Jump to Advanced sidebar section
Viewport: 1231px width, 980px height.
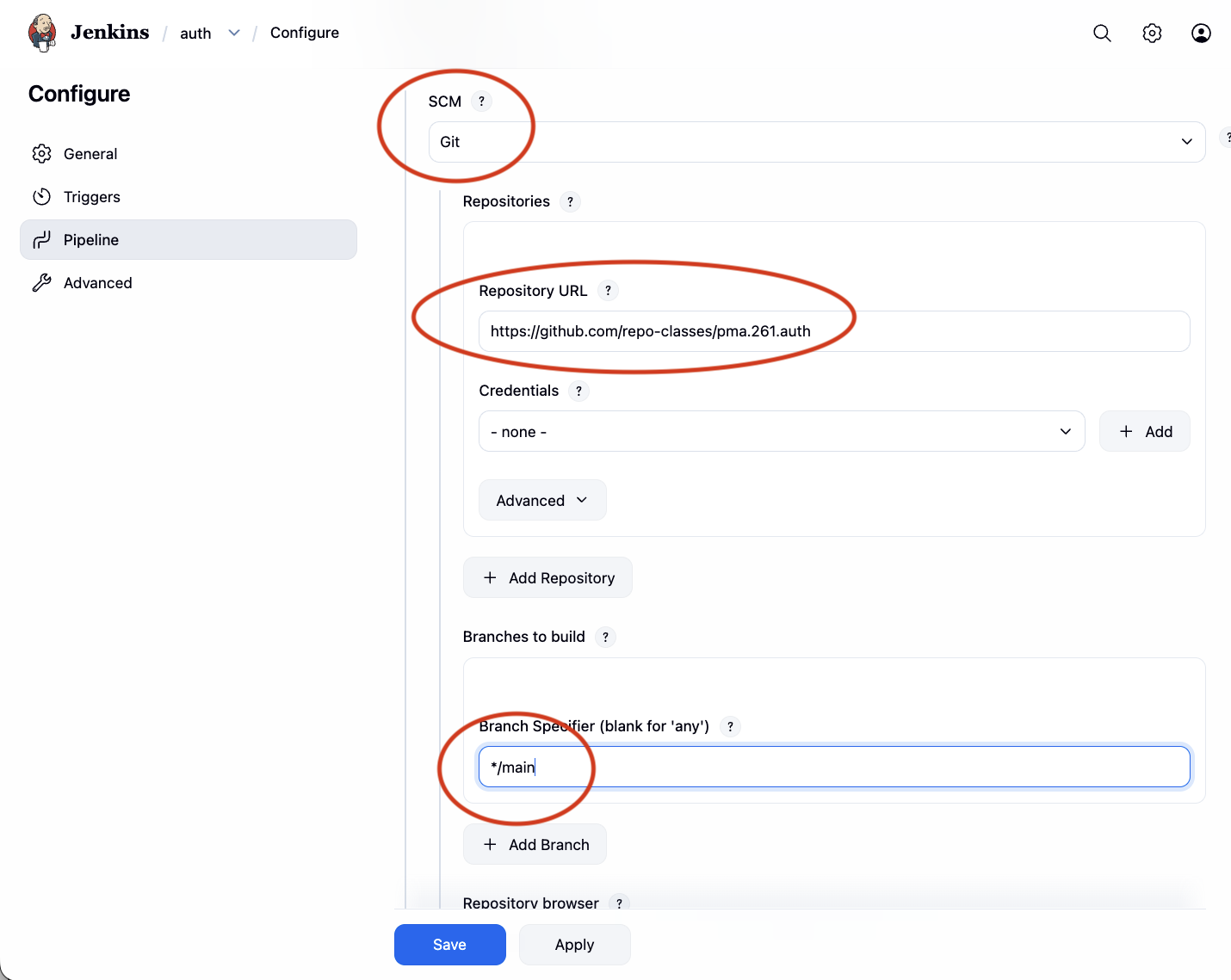(97, 283)
